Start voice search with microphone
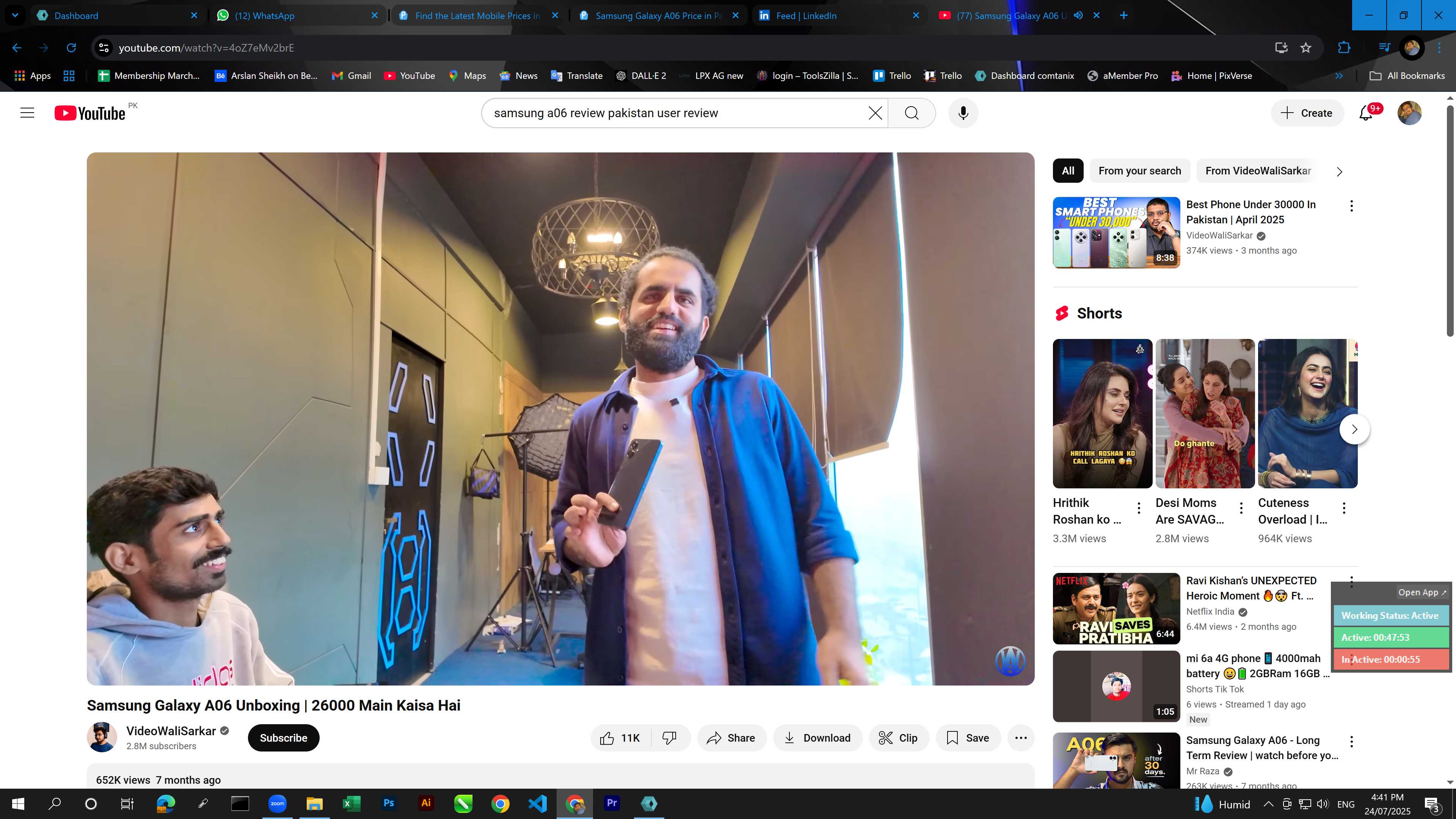The height and width of the screenshot is (819, 1456). click(x=963, y=113)
